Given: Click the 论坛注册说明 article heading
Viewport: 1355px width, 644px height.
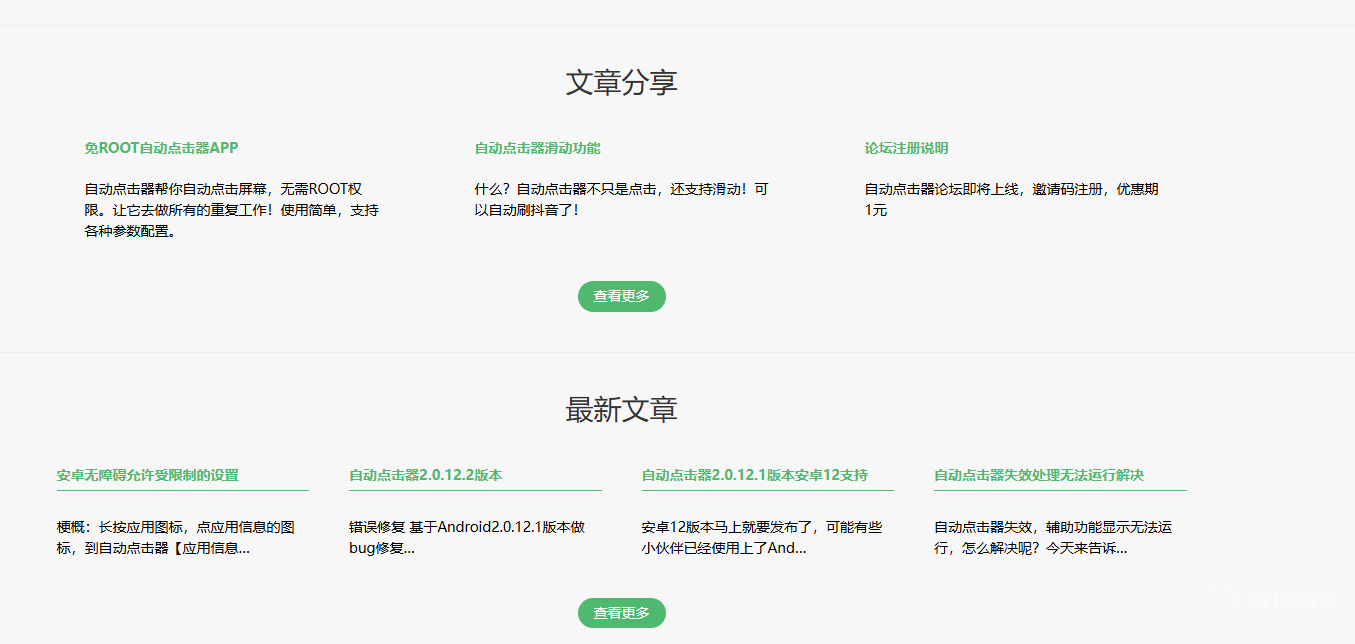Looking at the screenshot, I should coord(906,148).
